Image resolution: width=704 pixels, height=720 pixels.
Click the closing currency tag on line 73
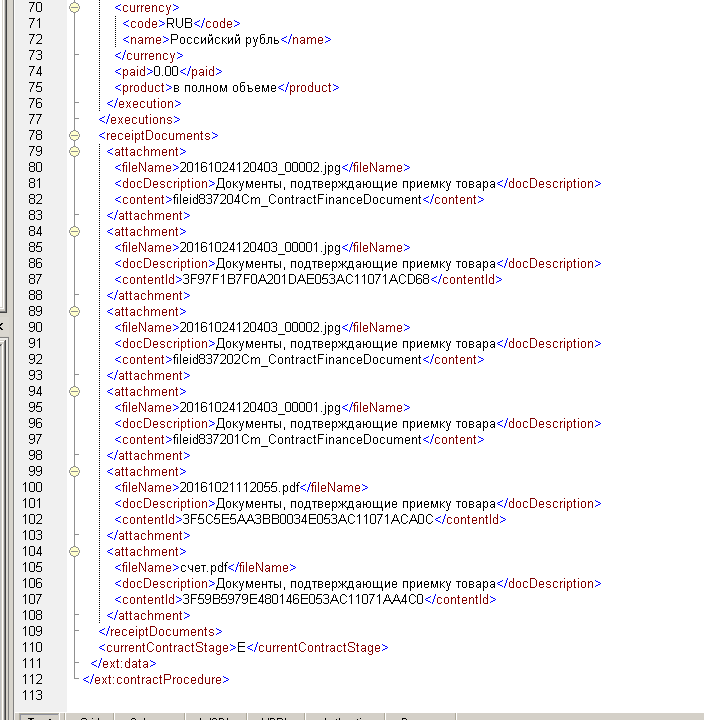pos(149,56)
